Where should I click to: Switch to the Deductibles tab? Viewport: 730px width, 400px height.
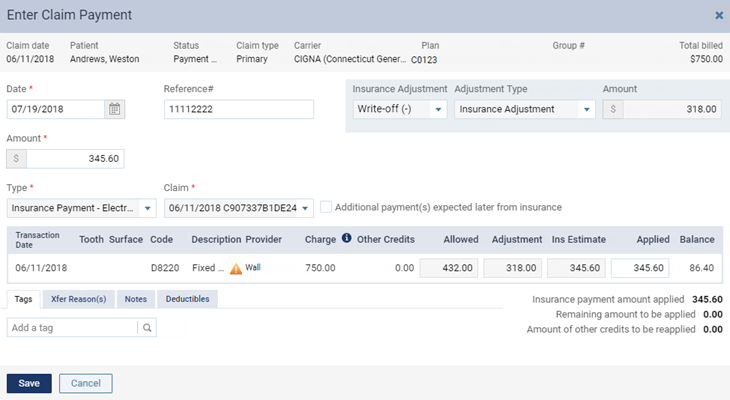[x=188, y=299]
